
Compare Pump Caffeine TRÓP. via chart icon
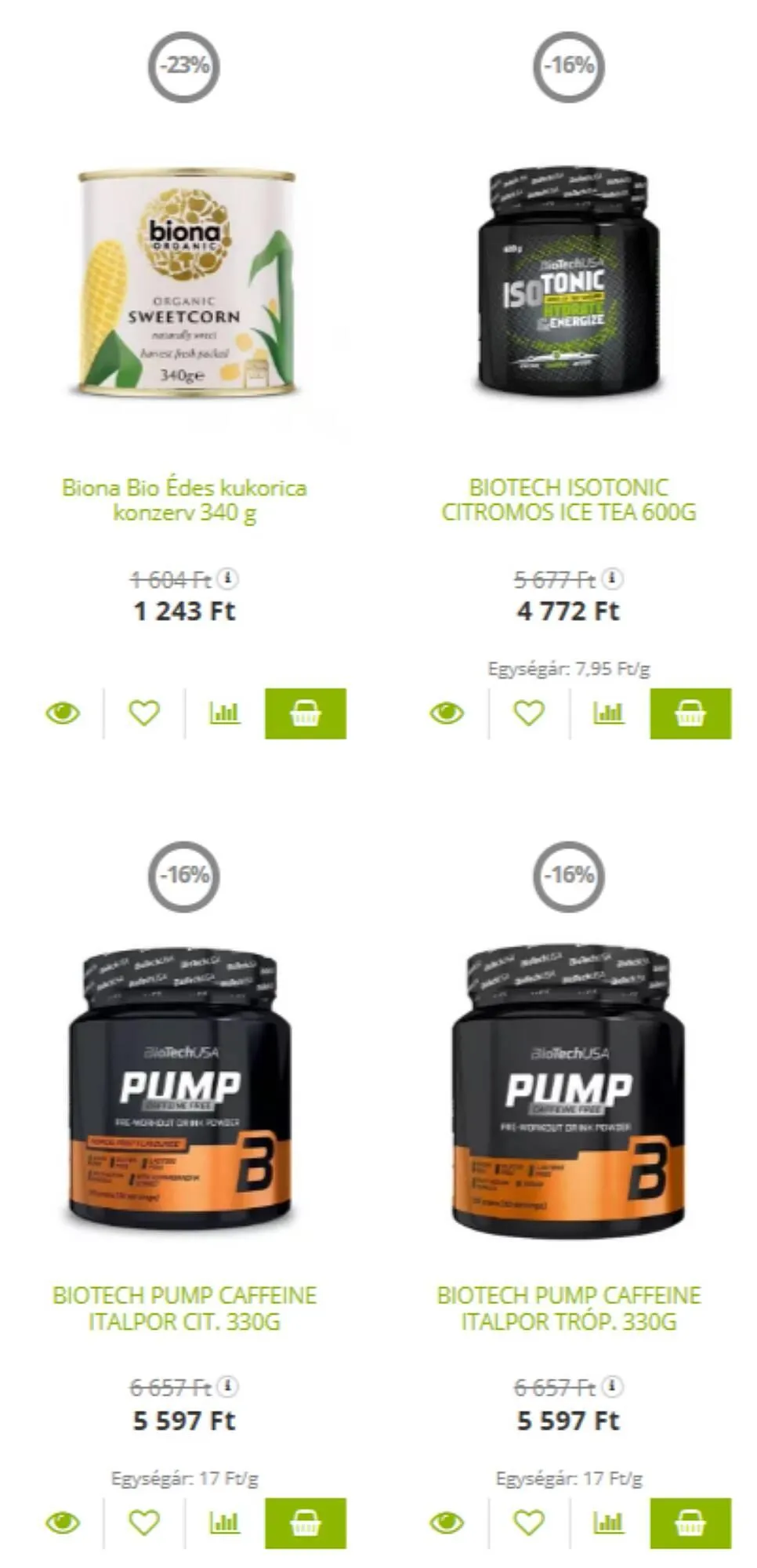click(x=609, y=1523)
